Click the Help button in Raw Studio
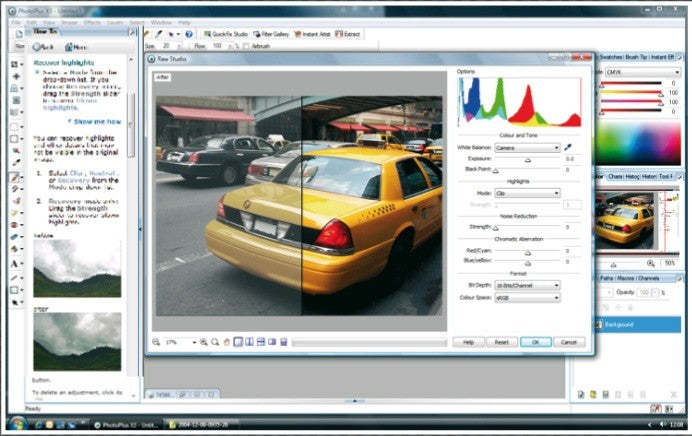Viewport: 692px width, 436px height. pos(468,342)
